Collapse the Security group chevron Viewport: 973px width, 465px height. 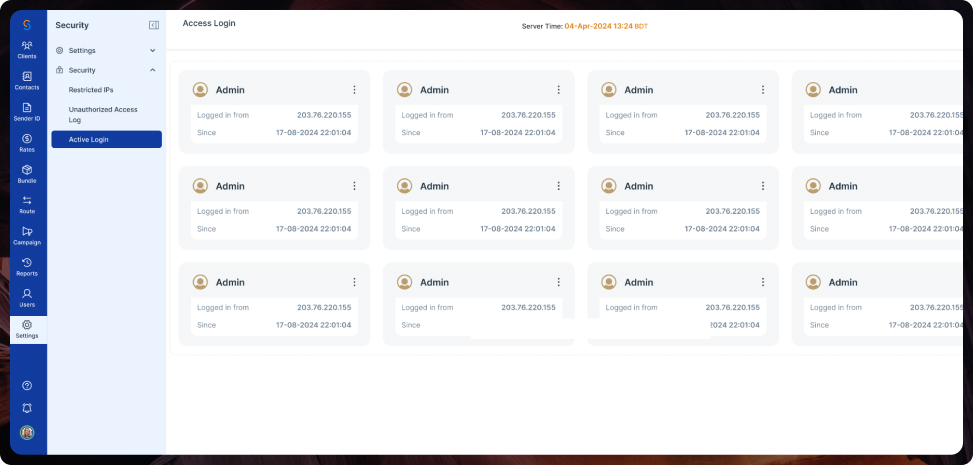[153, 70]
